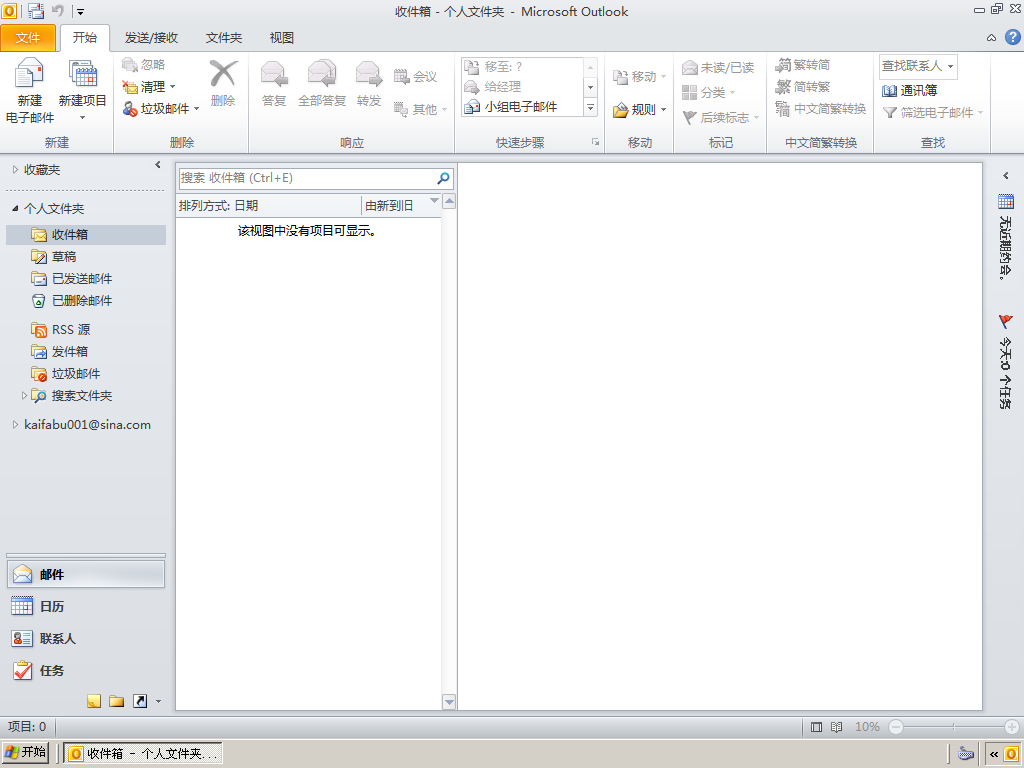Open the Windows 开始 start button

click(25, 752)
